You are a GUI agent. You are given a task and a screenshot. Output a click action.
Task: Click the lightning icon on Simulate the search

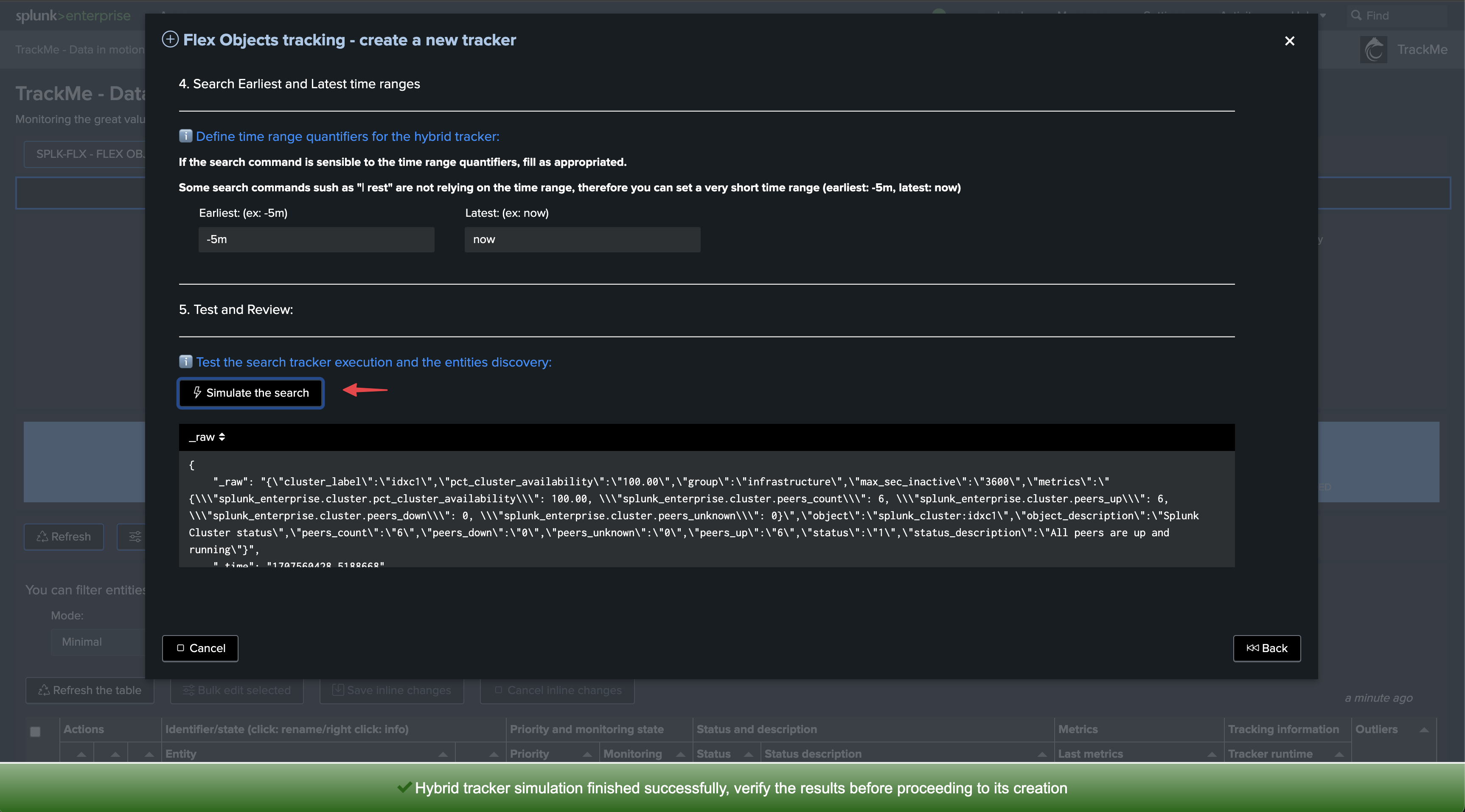tap(197, 392)
